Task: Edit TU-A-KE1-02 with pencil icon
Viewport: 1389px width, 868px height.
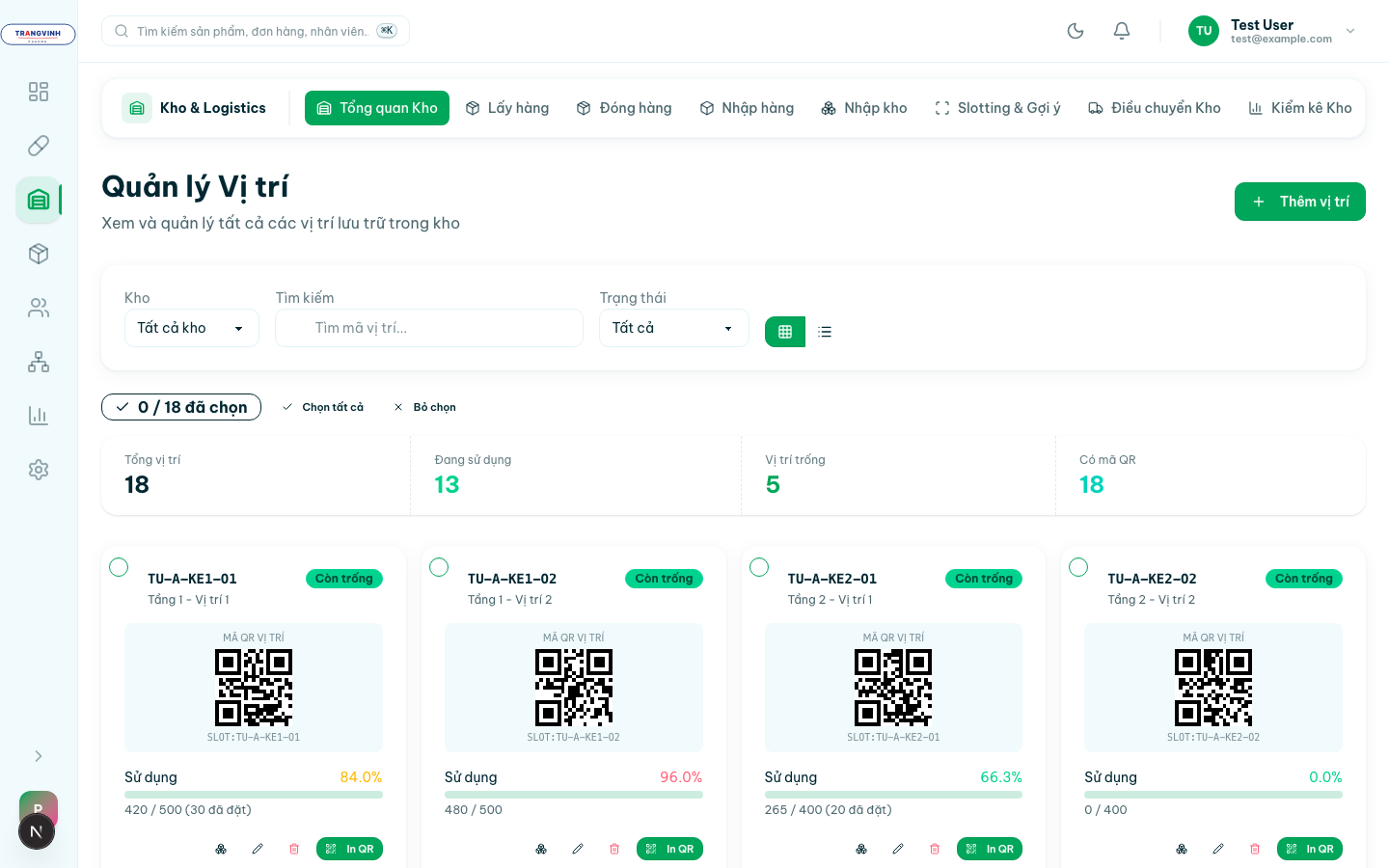Action: pos(578,849)
